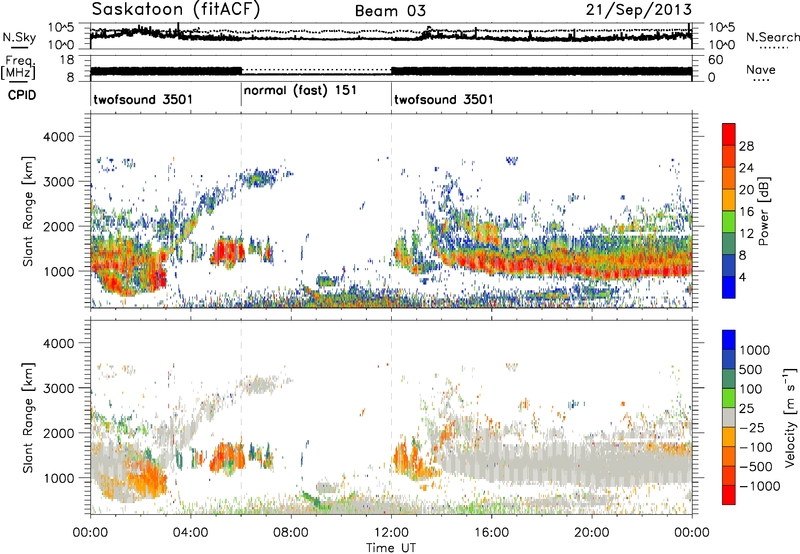Click the 'N.Search' legend label
Image resolution: width=800 pixels, height=554 pixels.
[x=772, y=37]
